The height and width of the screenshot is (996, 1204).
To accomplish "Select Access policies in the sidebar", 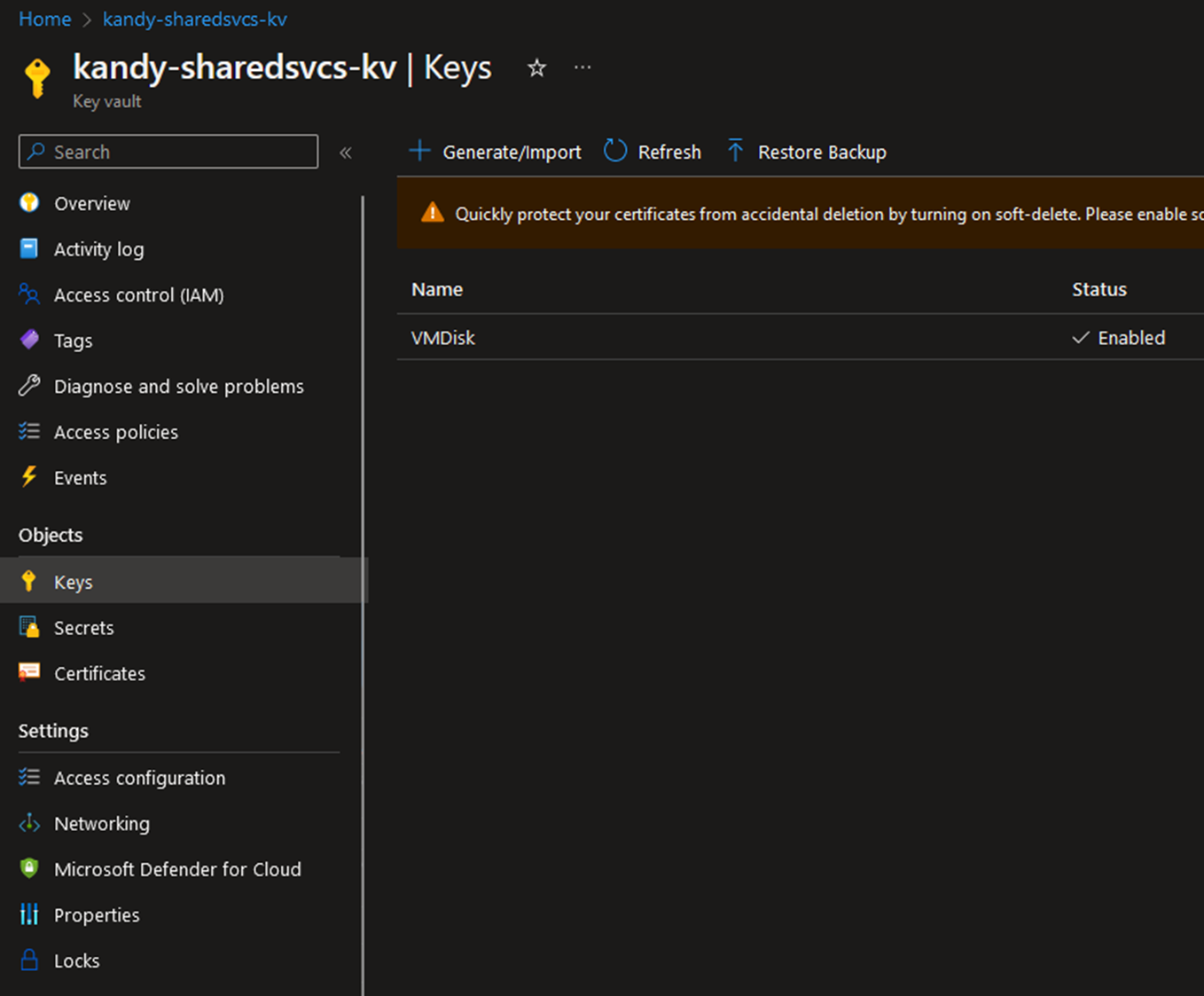I will pyautogui.click(x=115, y=432).
